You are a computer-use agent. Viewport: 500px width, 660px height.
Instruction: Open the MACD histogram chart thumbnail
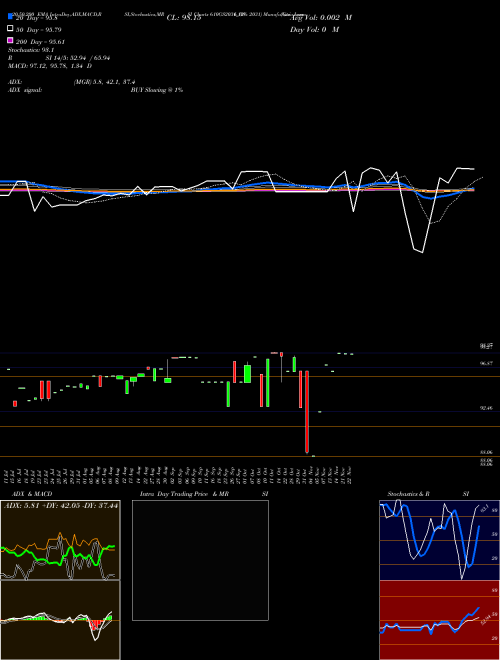tap(60, 620)
